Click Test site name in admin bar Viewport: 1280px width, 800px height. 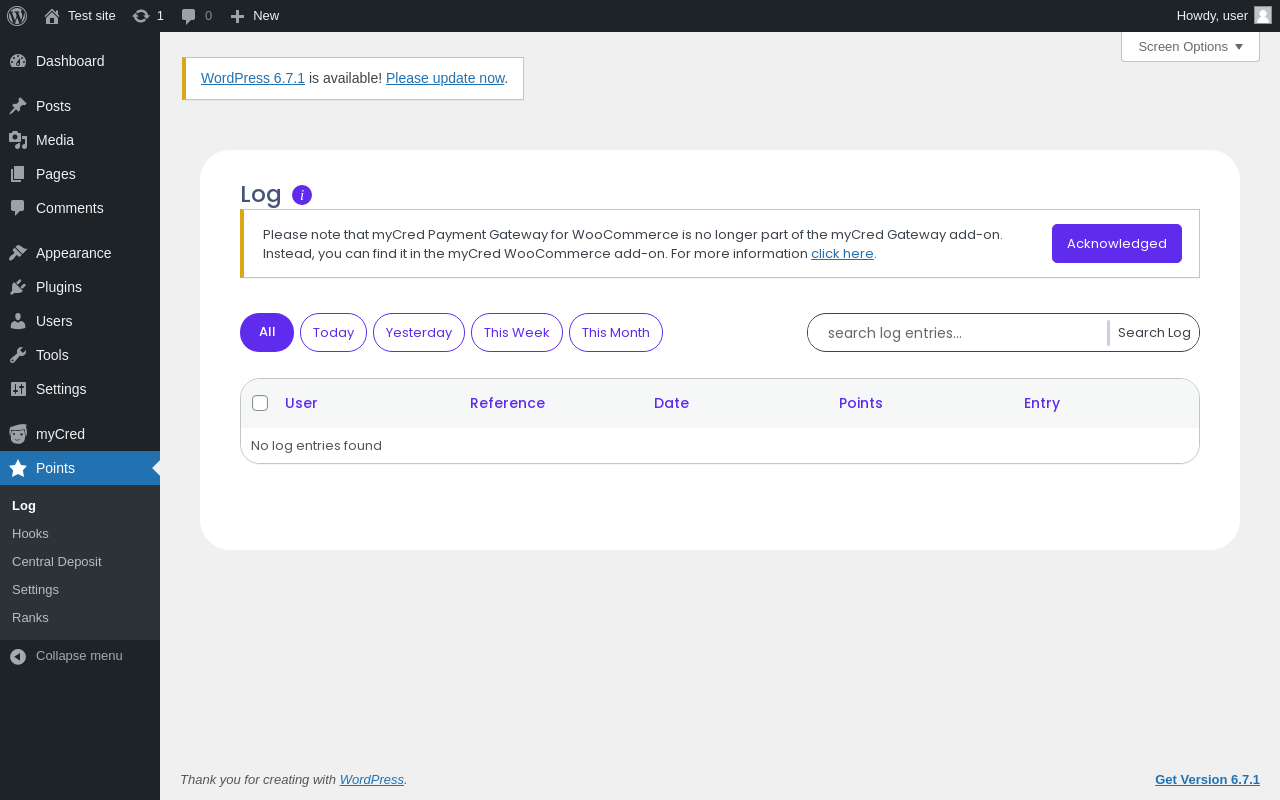(x=92, y=16)
